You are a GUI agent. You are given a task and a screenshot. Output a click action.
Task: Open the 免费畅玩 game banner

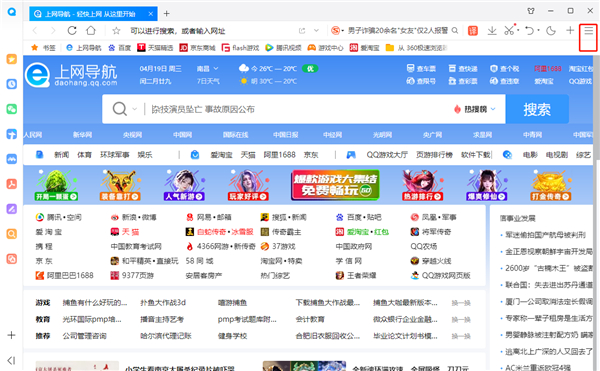pos(335,185)
